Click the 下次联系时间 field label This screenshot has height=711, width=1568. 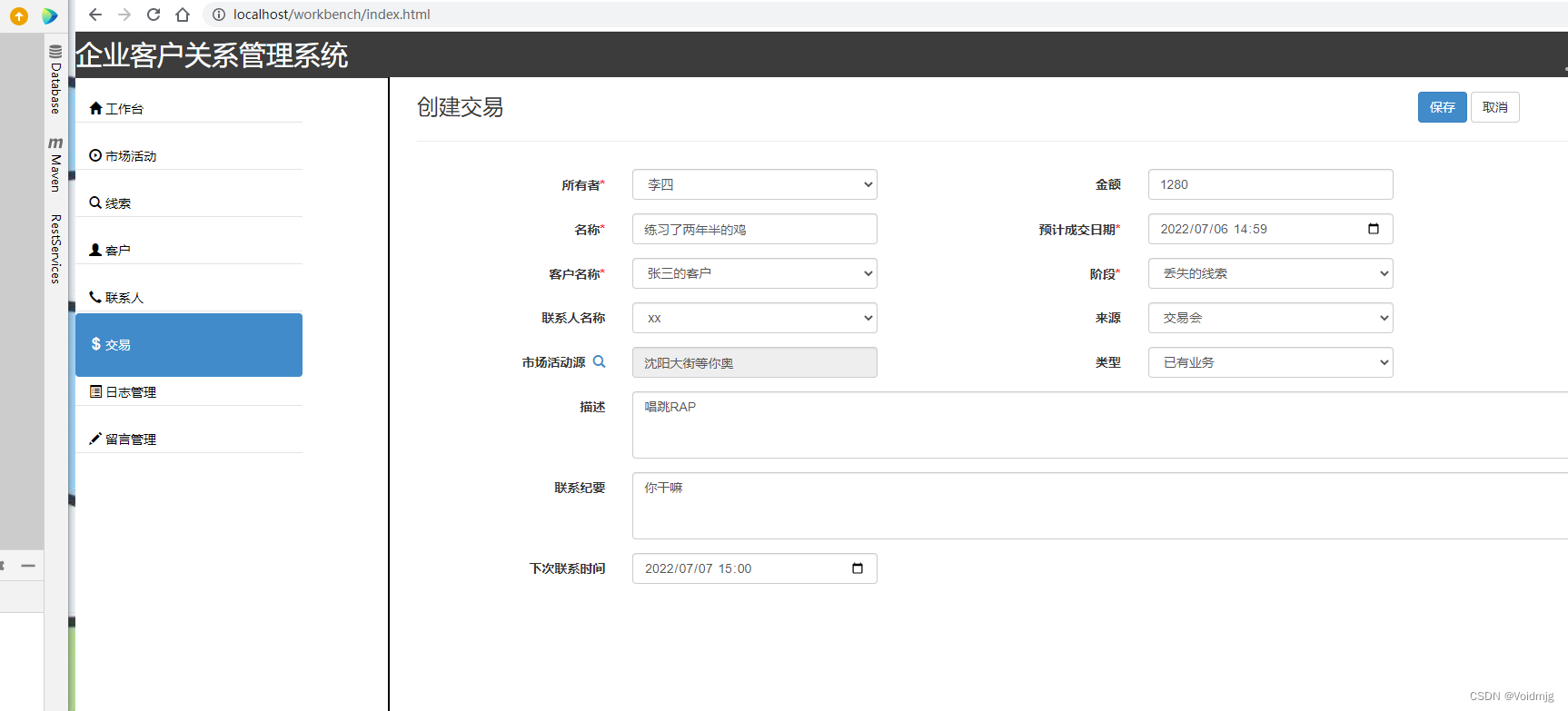[x=567, y=568]
